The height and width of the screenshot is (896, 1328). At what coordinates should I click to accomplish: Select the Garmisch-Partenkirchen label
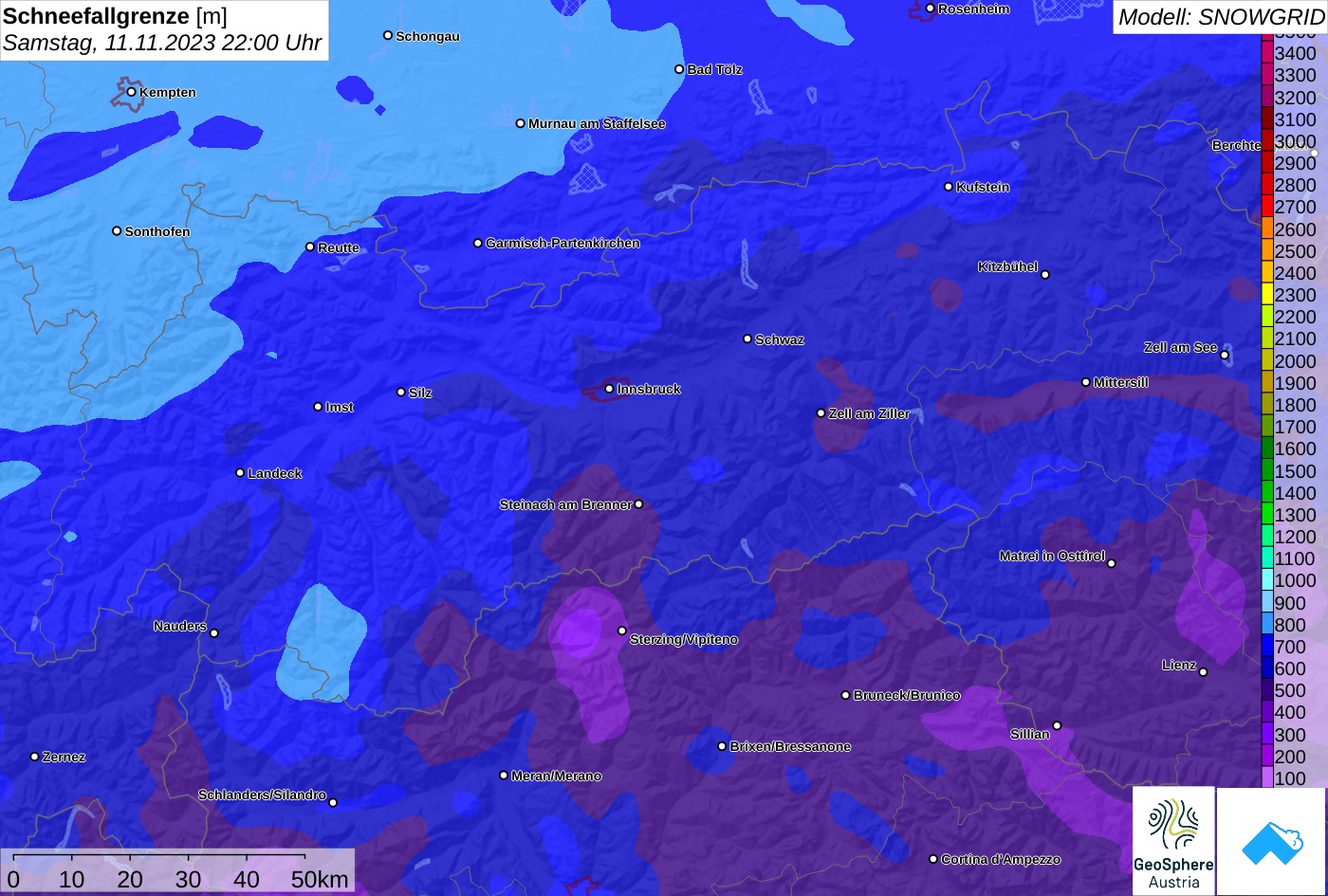tap(563, 243)
